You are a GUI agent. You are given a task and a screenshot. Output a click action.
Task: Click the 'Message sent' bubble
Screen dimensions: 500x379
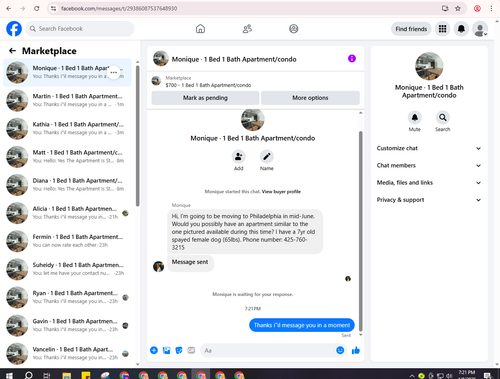pos(190,262)
